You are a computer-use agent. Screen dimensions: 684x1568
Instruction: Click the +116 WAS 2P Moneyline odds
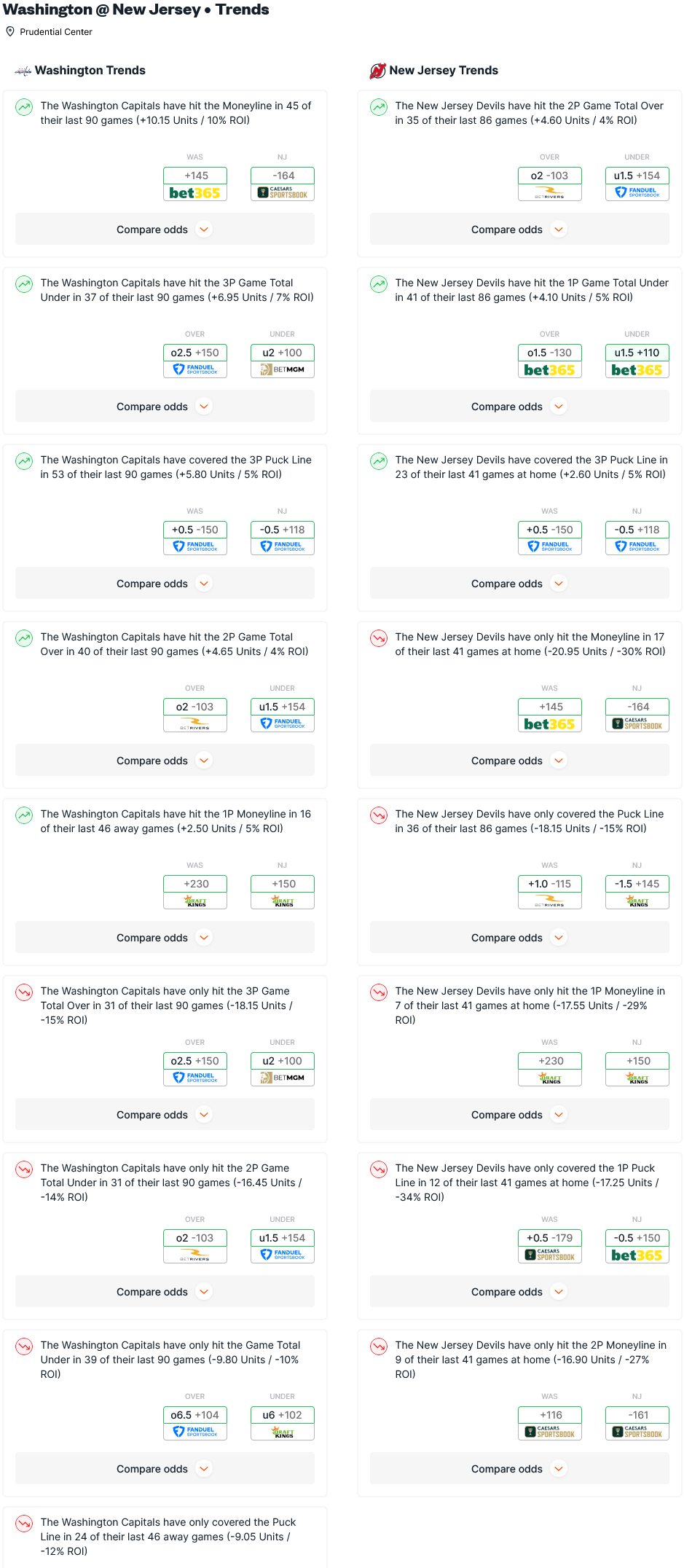[x=550, y=1415]
